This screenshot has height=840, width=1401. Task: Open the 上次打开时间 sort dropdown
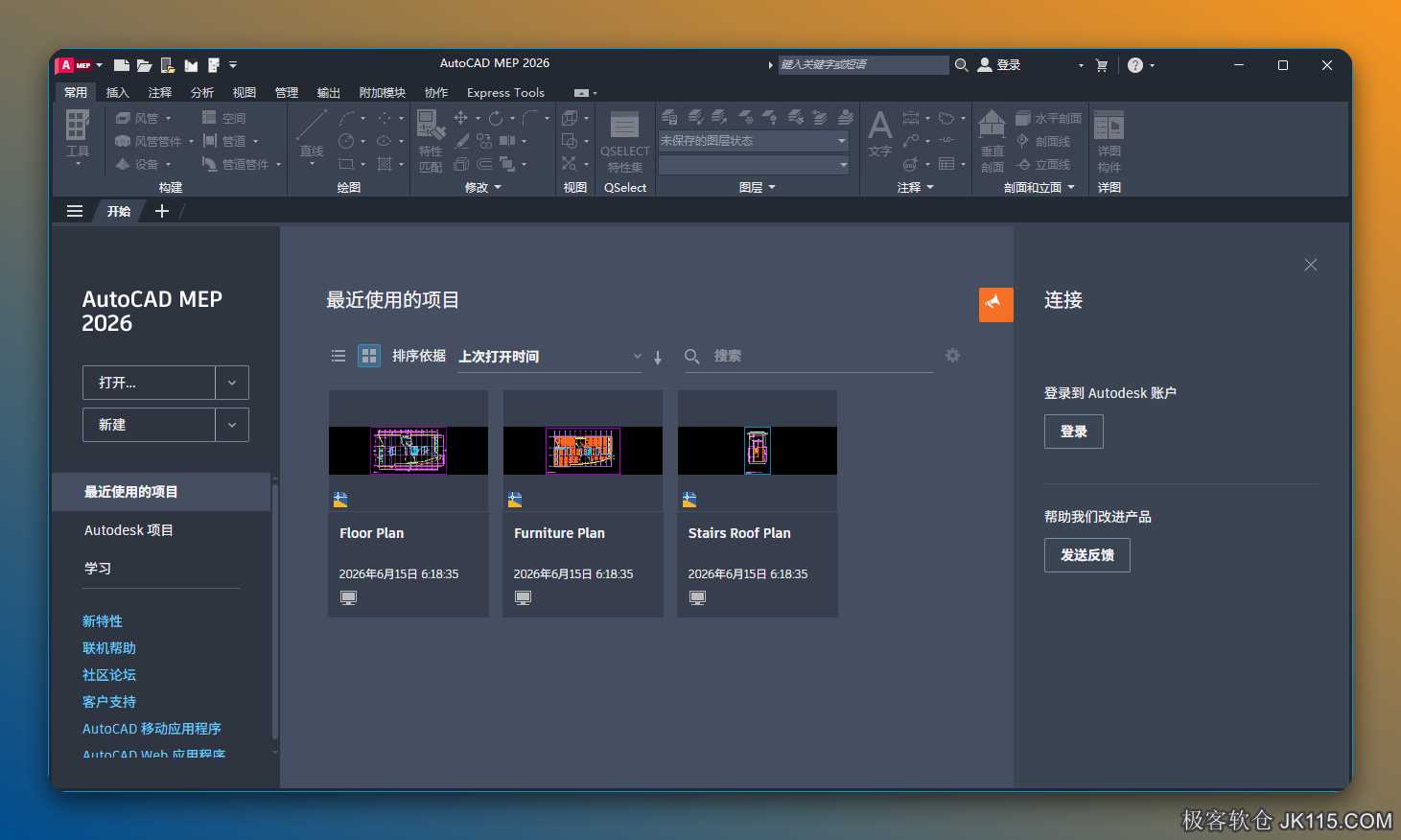[x=549, y=357]
